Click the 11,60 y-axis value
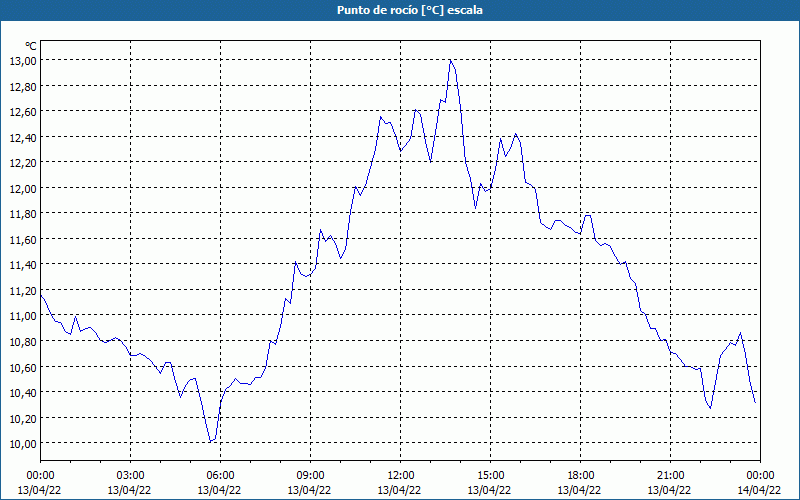Screen dimensions: 800x500 click(23, 239)
